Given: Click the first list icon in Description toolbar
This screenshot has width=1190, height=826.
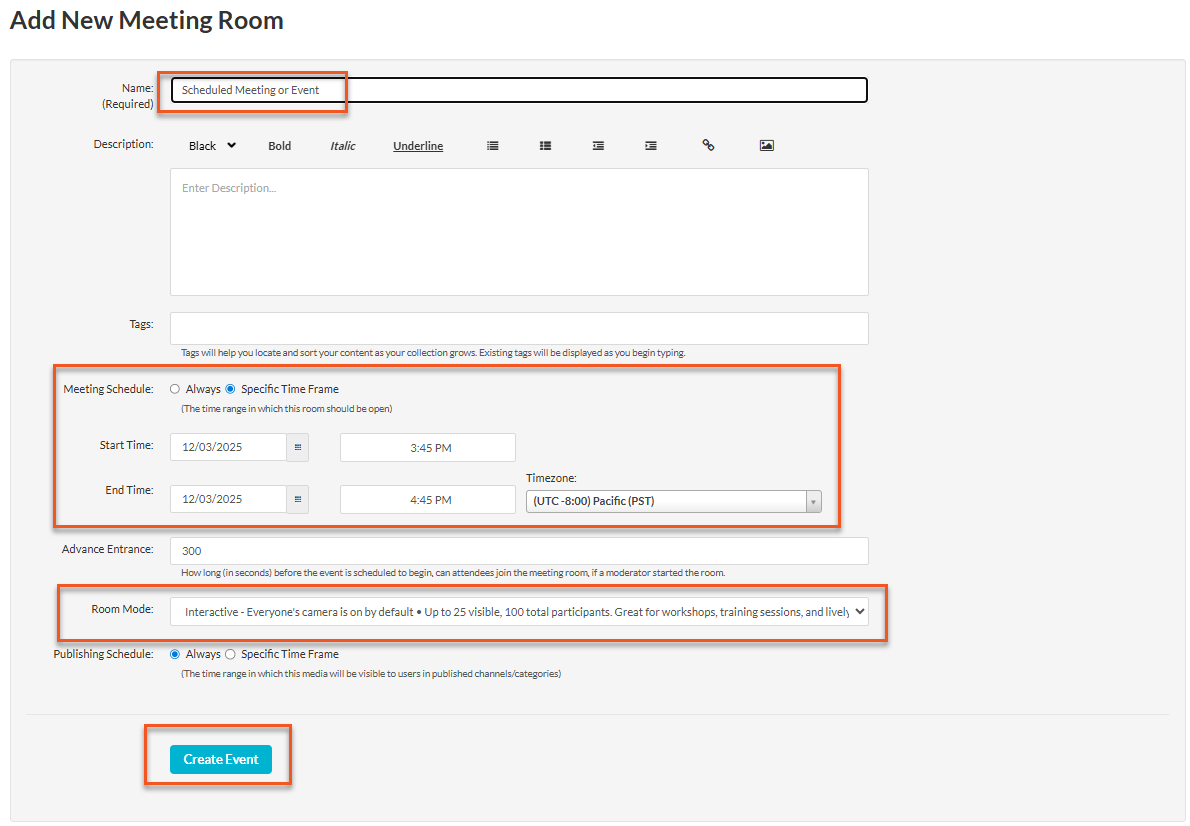Looking at the screenshot, I should click(493, 146).
